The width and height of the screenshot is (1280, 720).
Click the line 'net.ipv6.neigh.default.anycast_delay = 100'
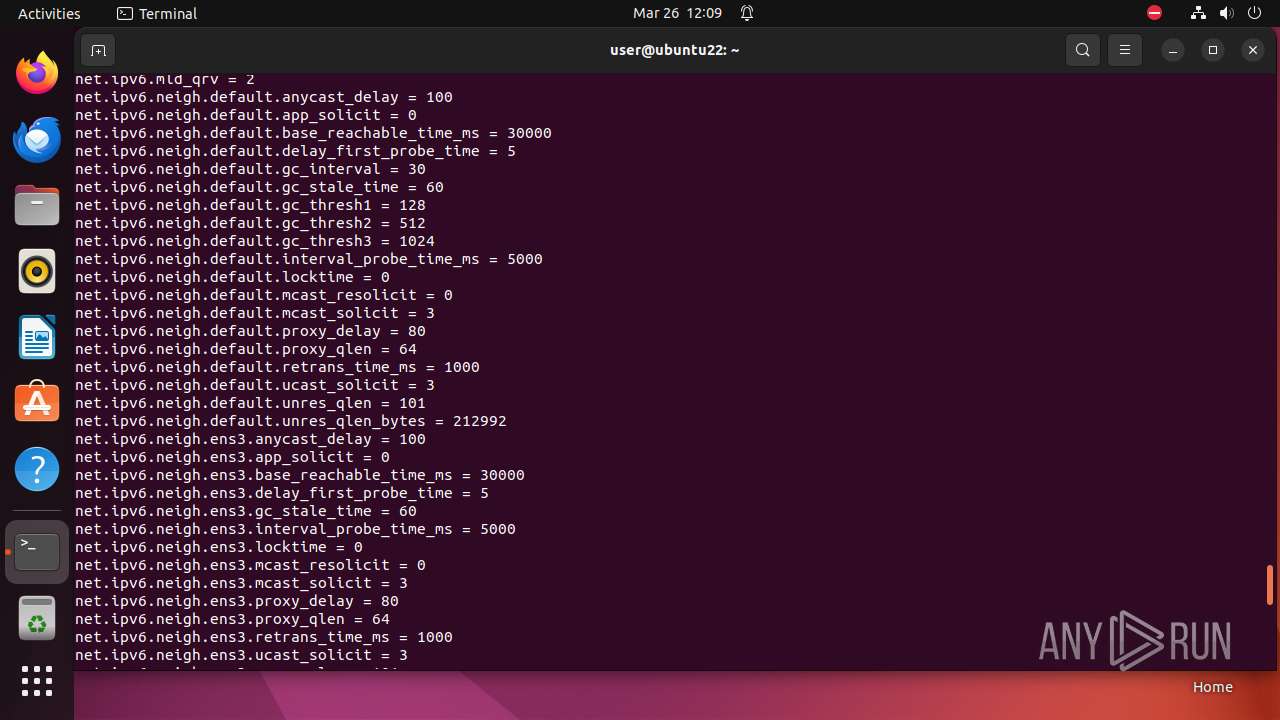click(x=264, y=97)
